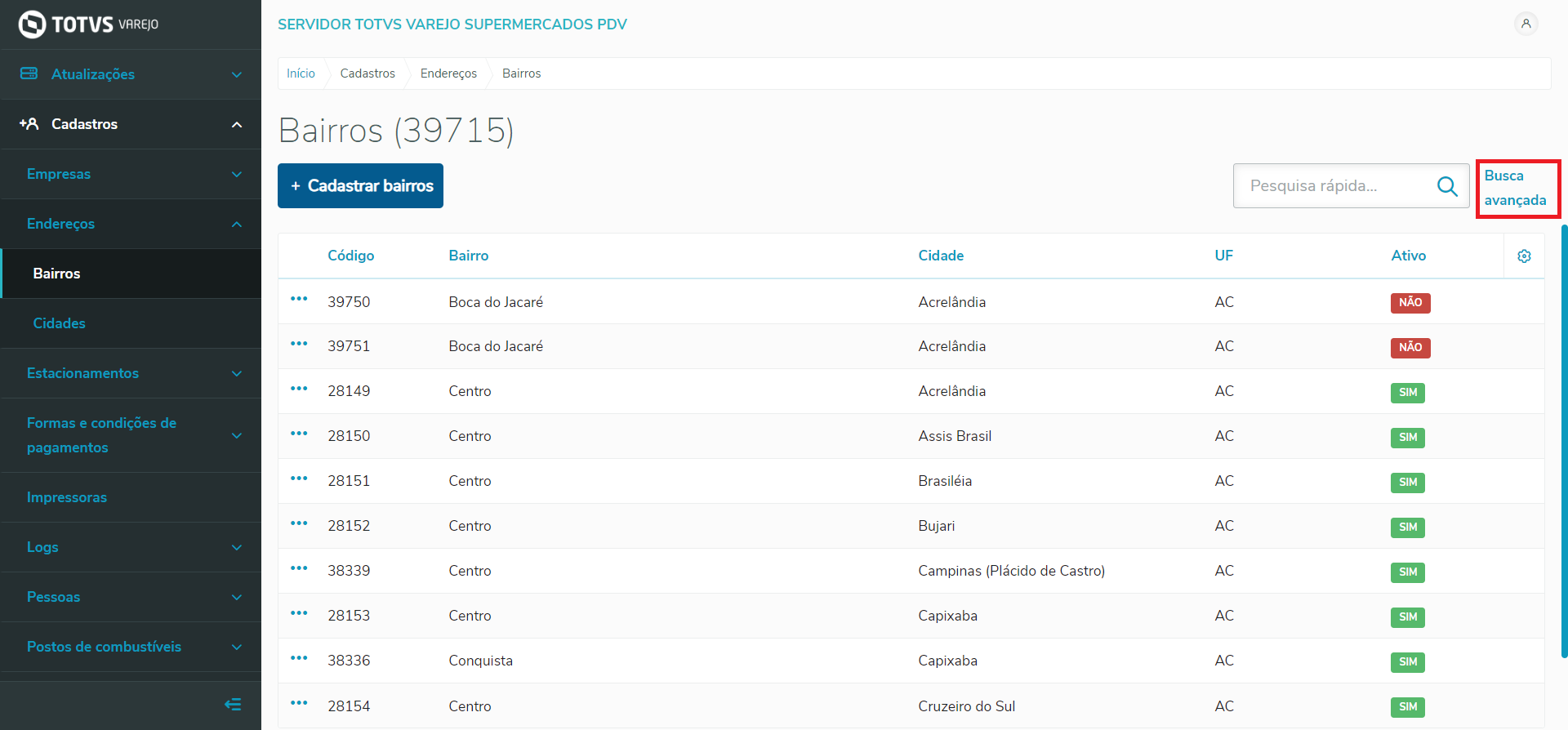
Task: Expand the Estacionamentos submenu chevron
Action: (237, 374)
